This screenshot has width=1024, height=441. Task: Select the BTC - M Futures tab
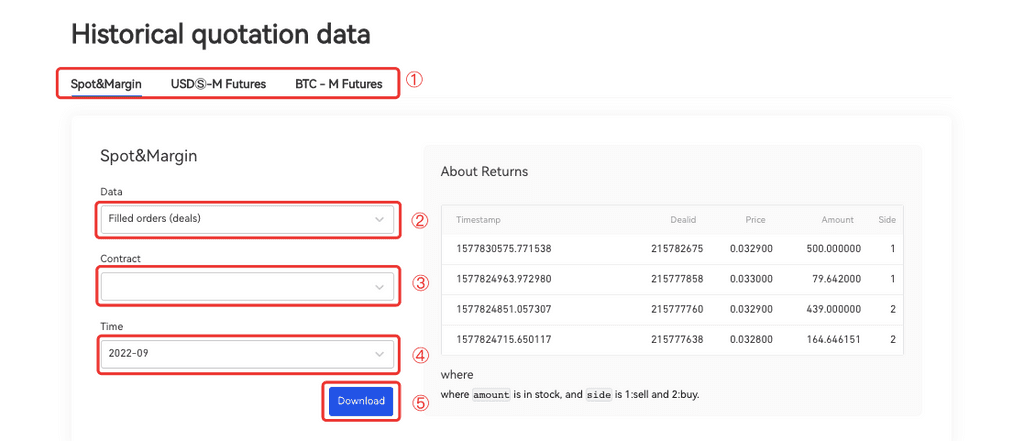[x=338, y=84]
